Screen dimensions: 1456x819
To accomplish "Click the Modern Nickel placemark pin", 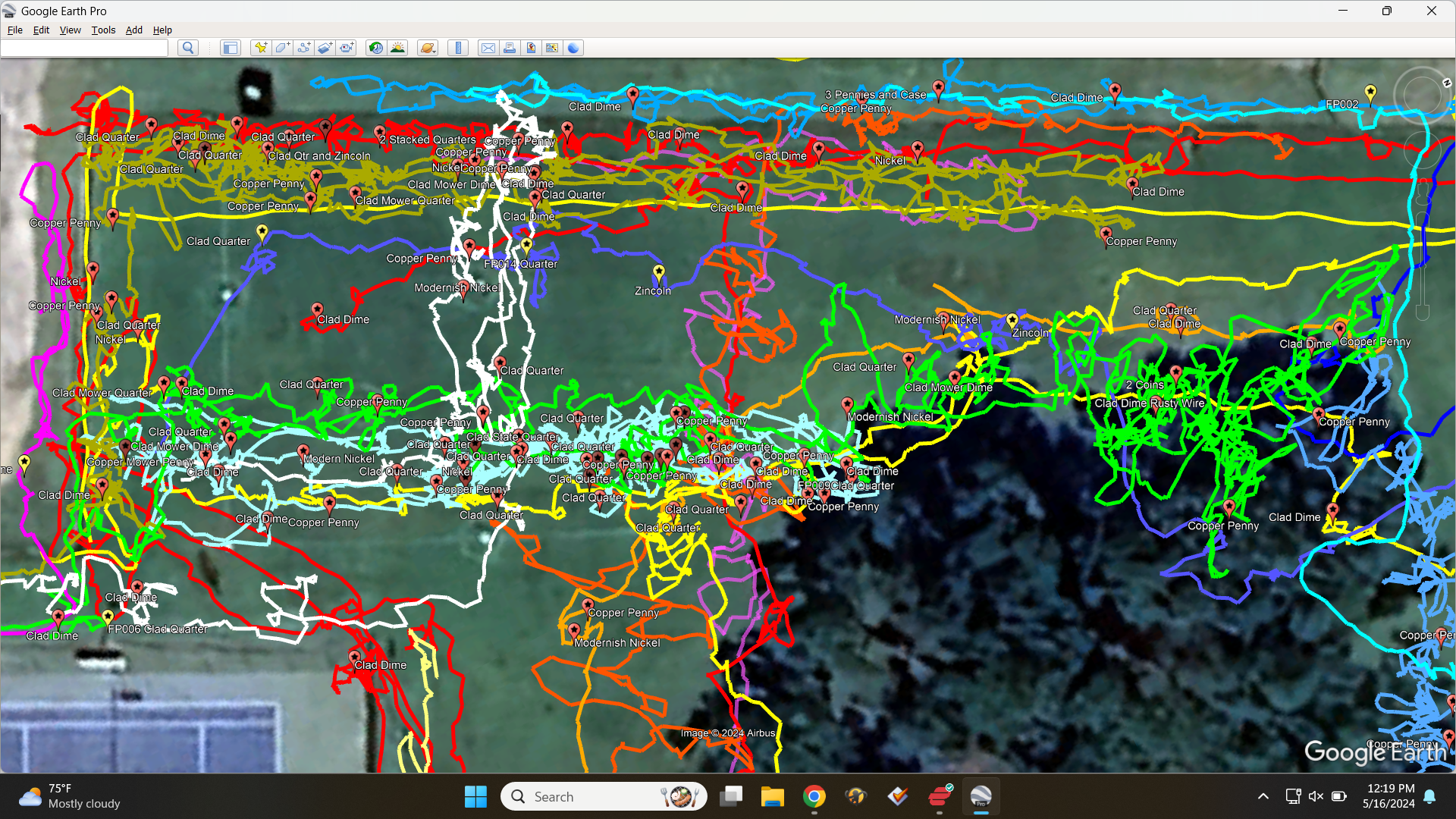I will [303, 453].
